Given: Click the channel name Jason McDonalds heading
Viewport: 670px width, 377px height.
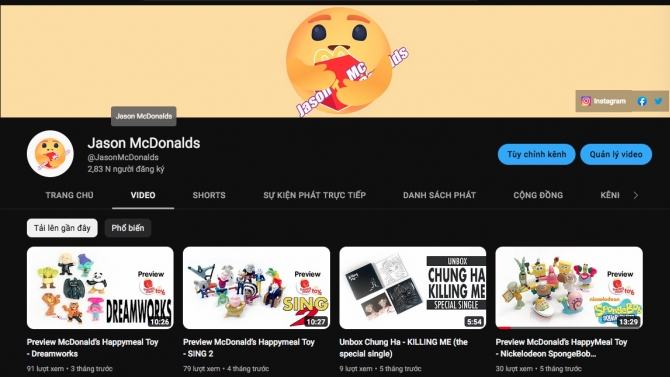Looking at the screenshot, I should (x=144, y=143).
